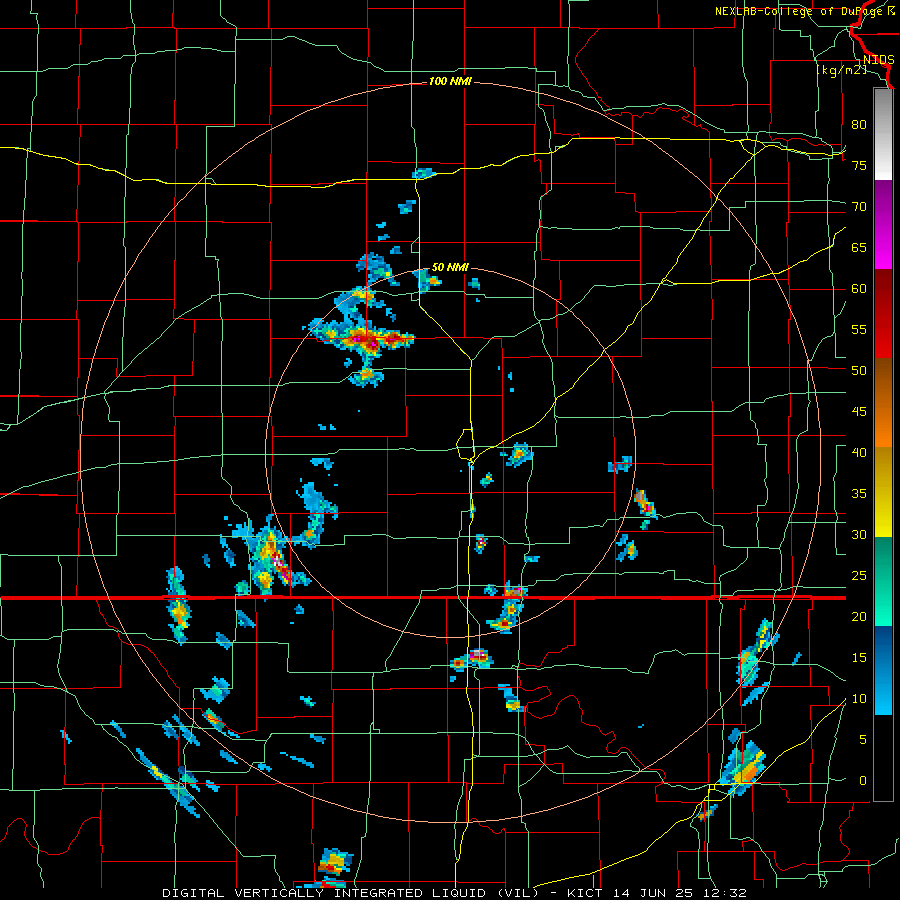Click the magenta segment of the VIL color bar
This screenshot has width=900, height=900.
click(x=883, y=225)
